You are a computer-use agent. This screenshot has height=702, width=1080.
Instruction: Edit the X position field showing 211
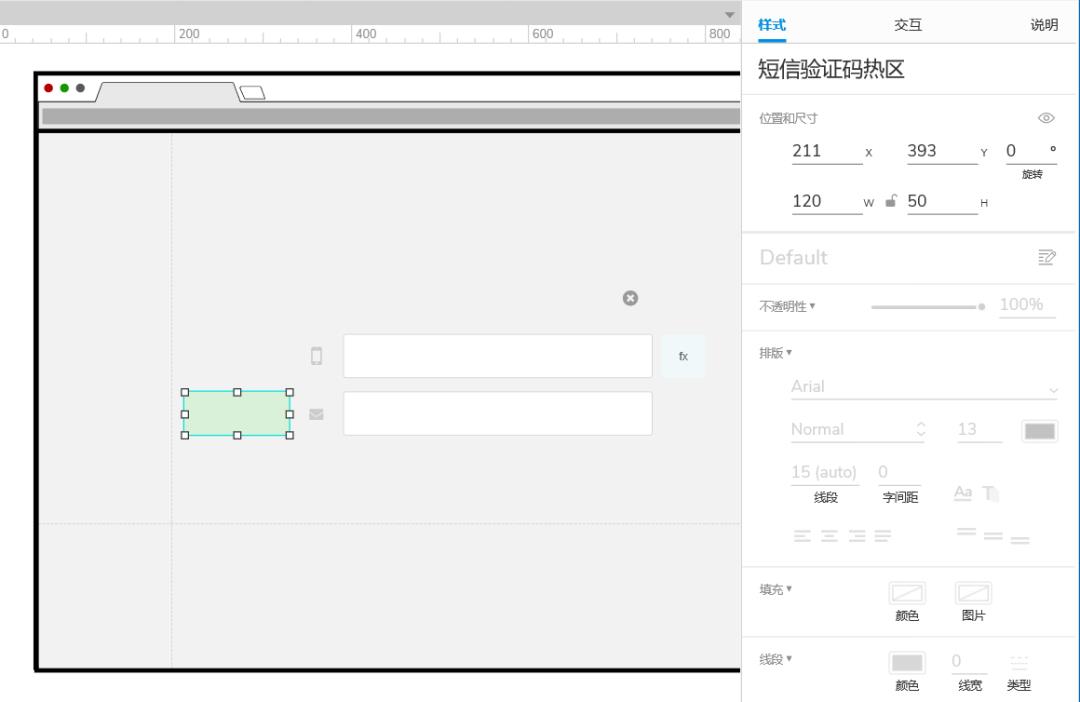coord(827,151)
